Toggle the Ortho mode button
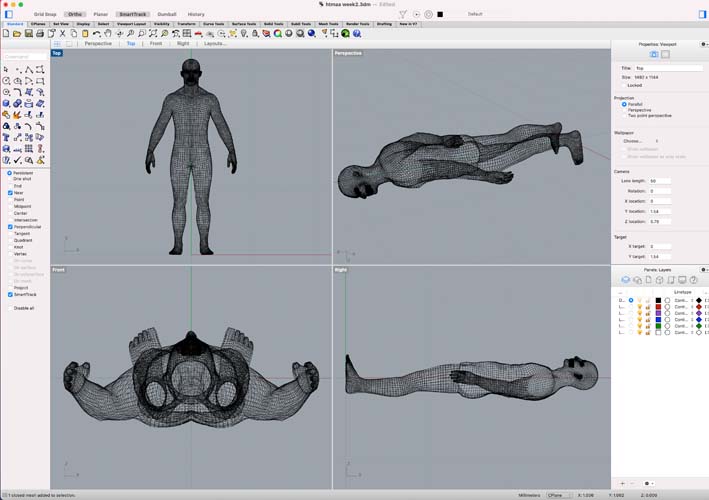This screenshot has width=709, height=500. coord(75,14)
